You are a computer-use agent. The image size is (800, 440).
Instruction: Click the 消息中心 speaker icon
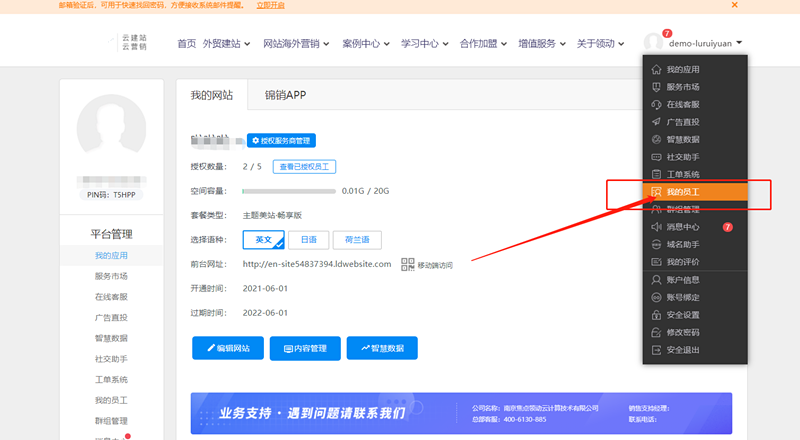pyautogui.click(x=656, y=227)
